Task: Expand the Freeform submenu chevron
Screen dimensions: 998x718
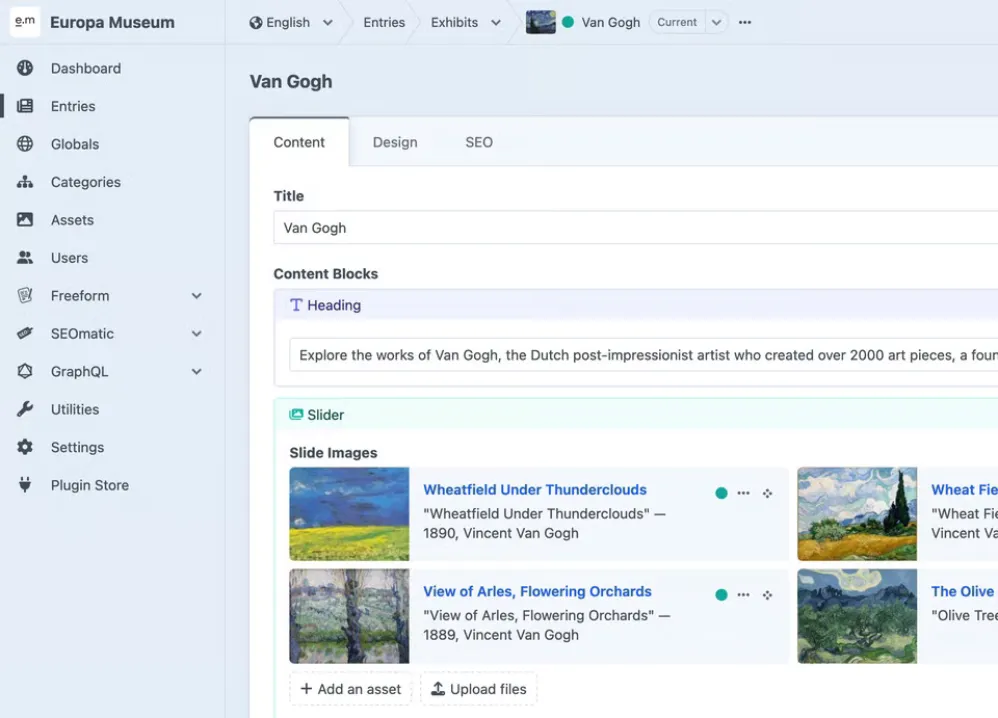Action: click(x=197, y=296)
